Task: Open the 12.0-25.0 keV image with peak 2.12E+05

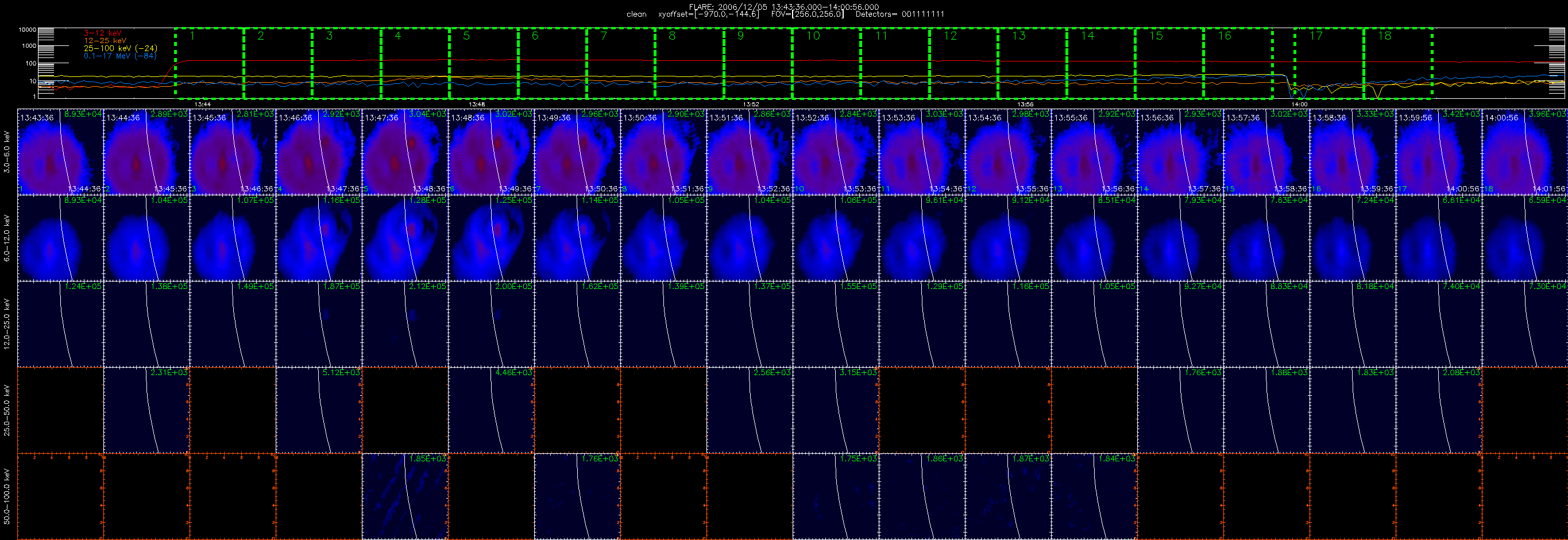Action: (405, 324)
